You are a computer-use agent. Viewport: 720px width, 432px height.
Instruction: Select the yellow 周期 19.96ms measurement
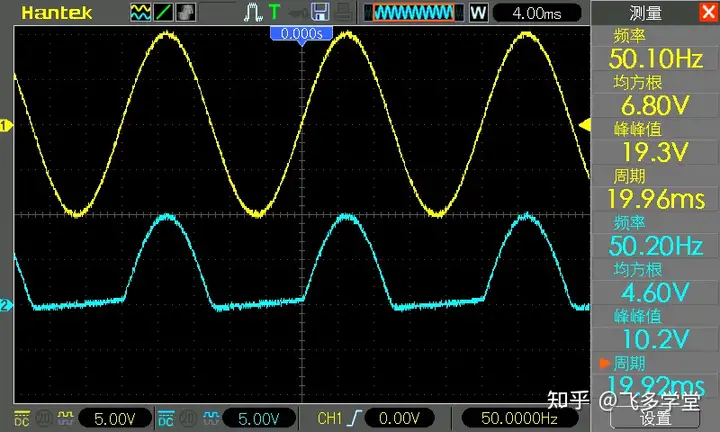655,189
